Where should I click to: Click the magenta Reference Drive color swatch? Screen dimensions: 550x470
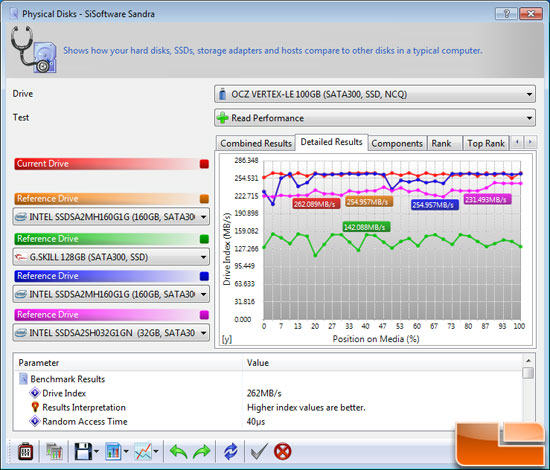[x=204, y=315]
